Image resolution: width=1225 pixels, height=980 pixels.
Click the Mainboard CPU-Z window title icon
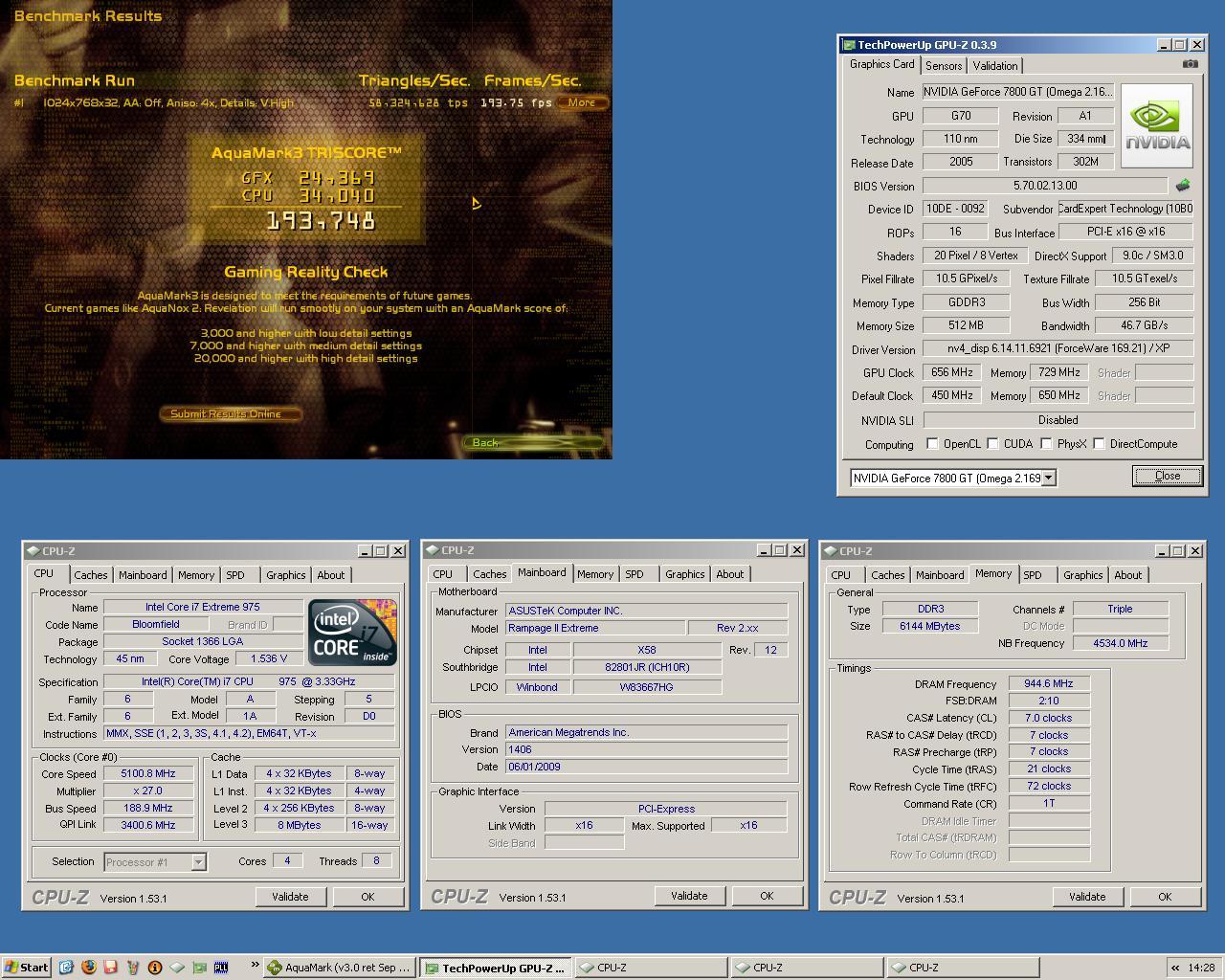[433, 550]
